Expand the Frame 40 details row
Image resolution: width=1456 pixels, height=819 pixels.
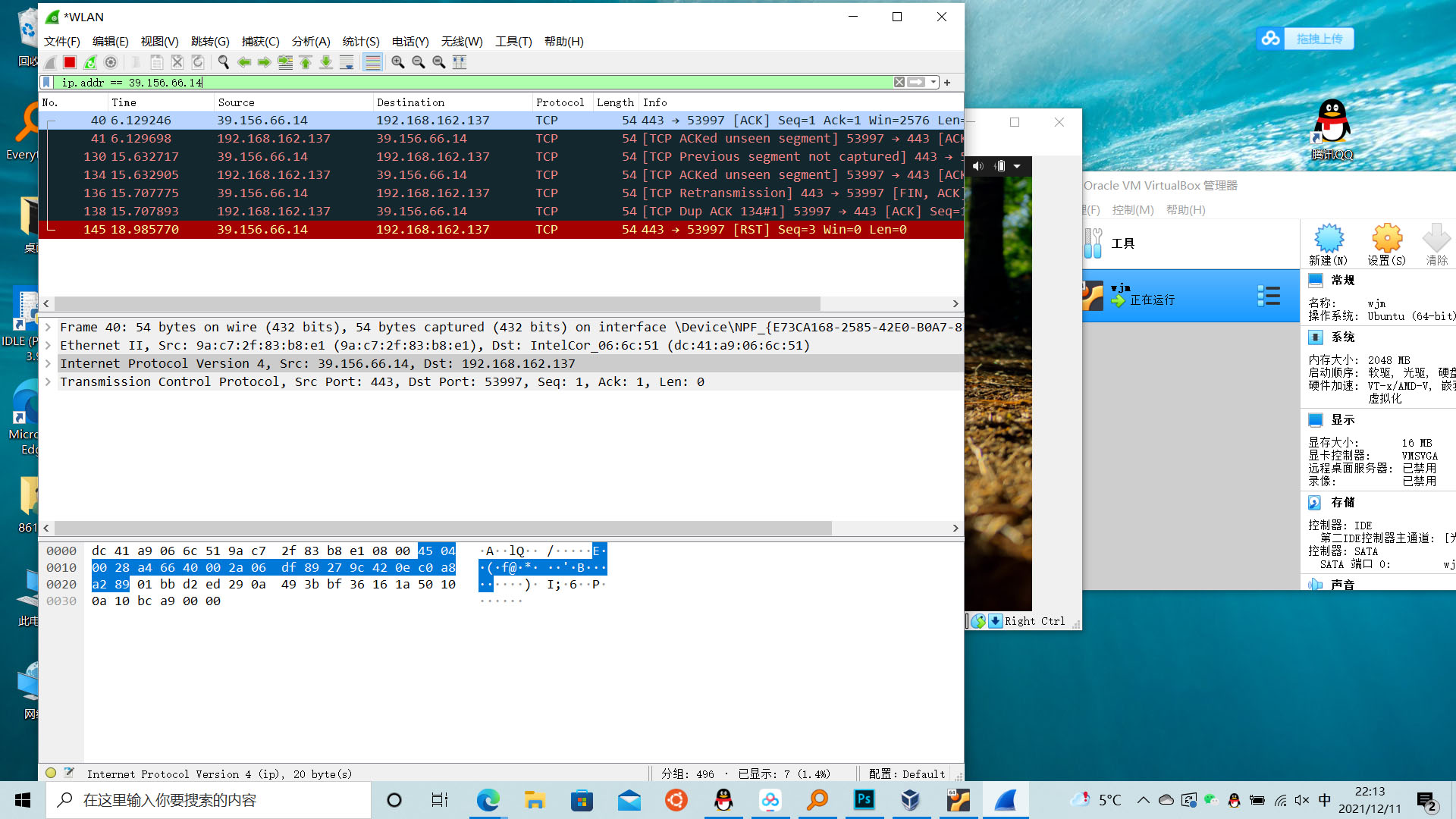[x=48, y=328]
